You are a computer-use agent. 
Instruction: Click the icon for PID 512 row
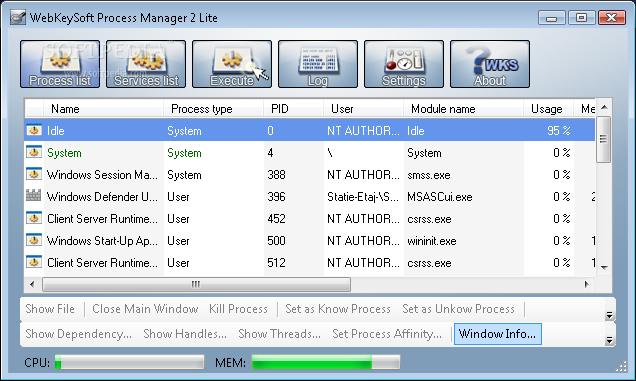(x=34, y=262)
